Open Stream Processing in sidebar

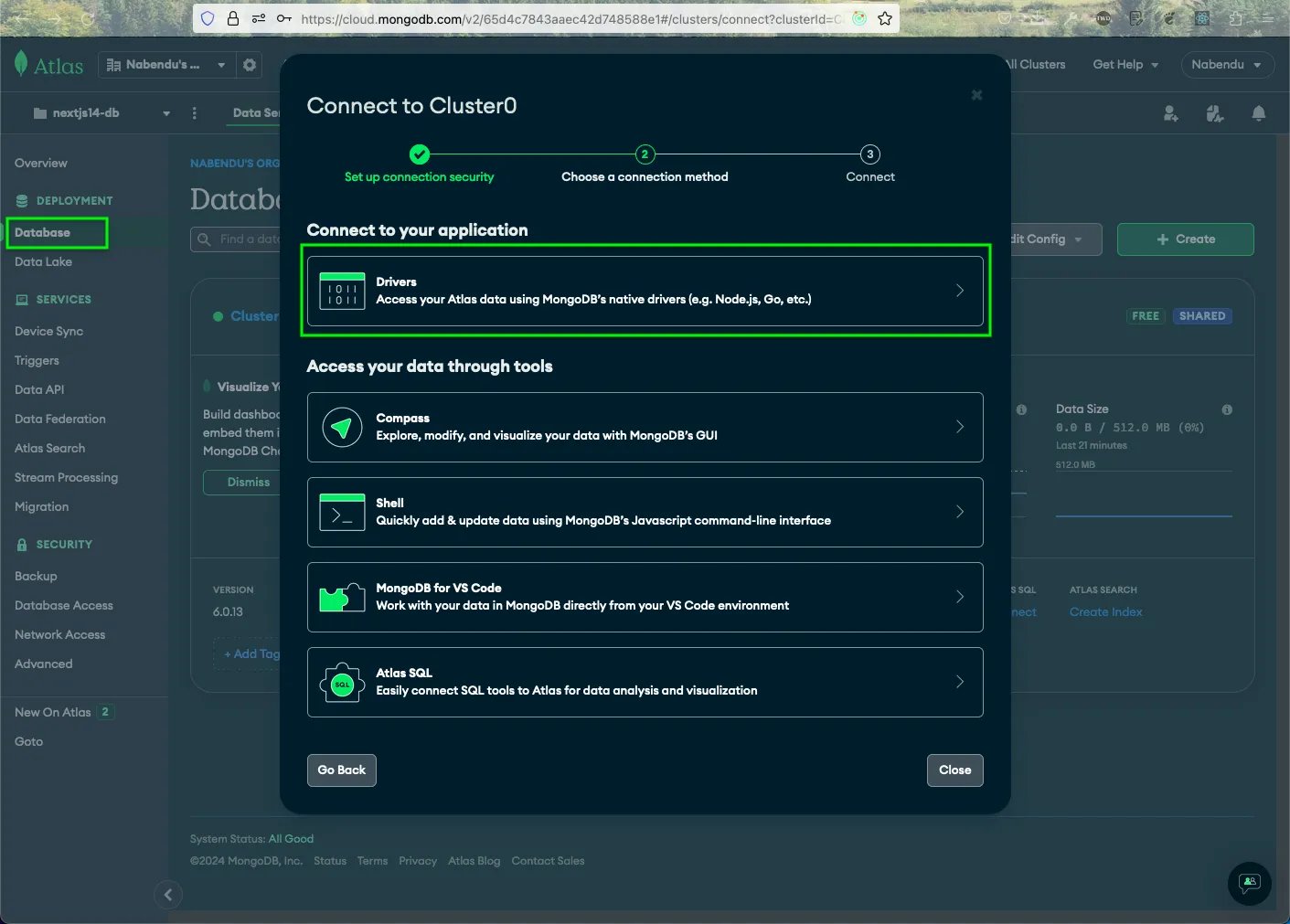click(66, 478)
